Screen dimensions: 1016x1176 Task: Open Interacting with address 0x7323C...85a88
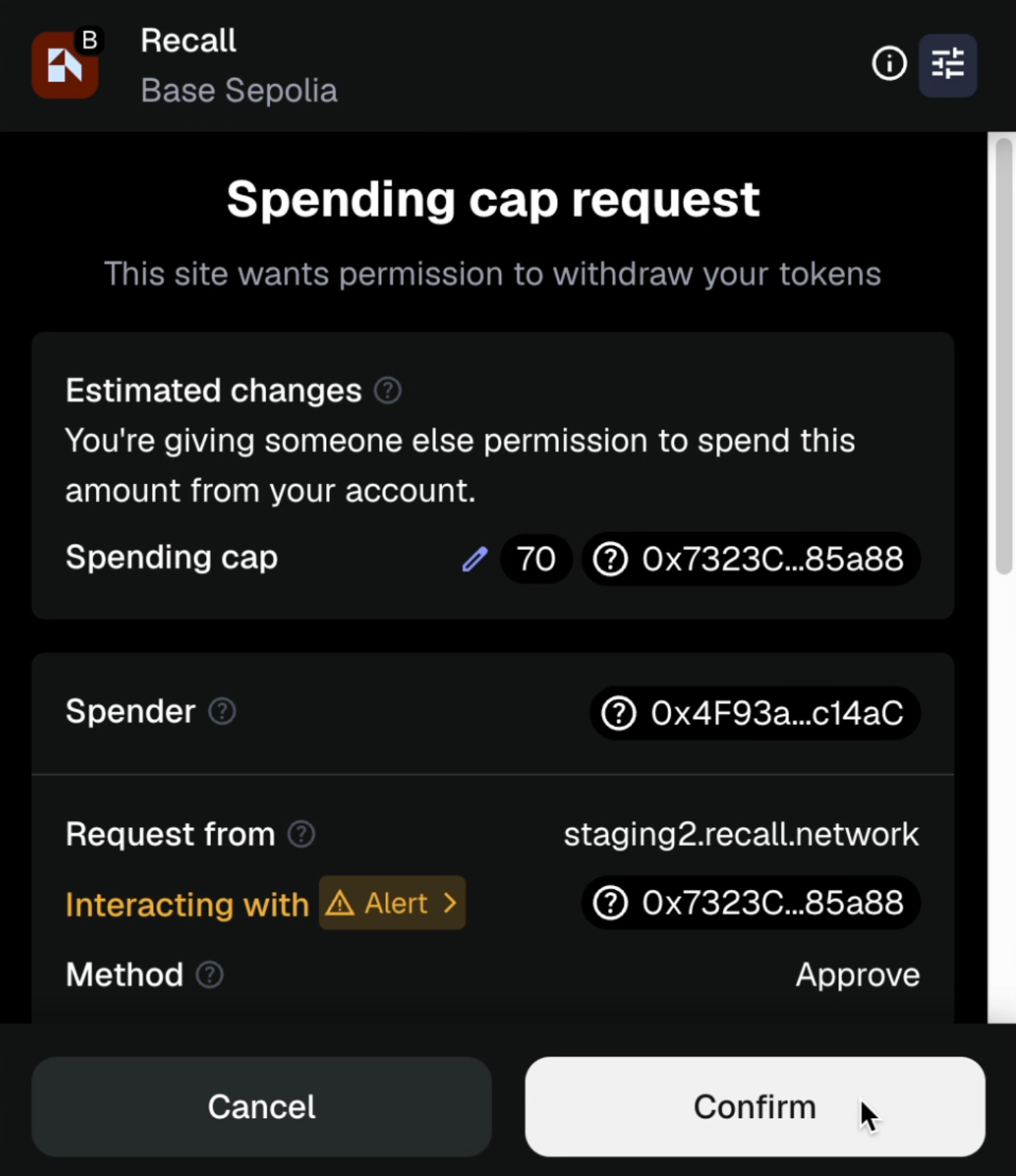[751, 903]
